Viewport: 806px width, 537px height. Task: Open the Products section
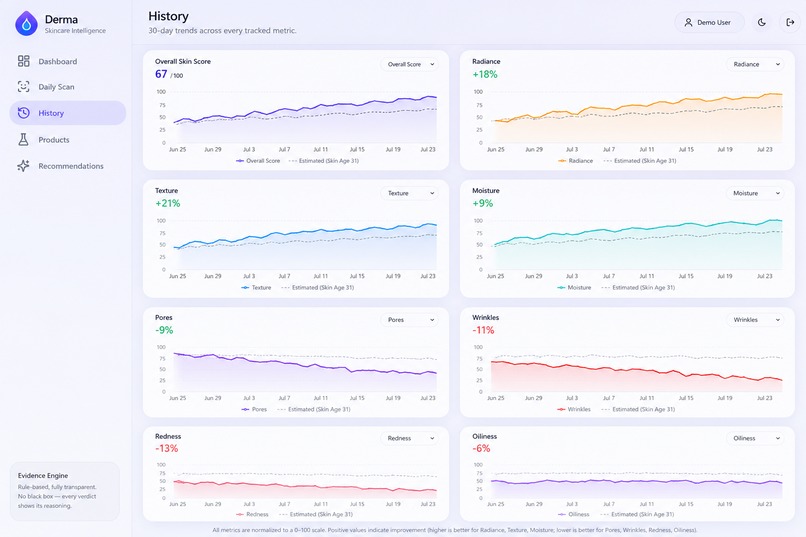pyautogui.click(x=68, y=139)
